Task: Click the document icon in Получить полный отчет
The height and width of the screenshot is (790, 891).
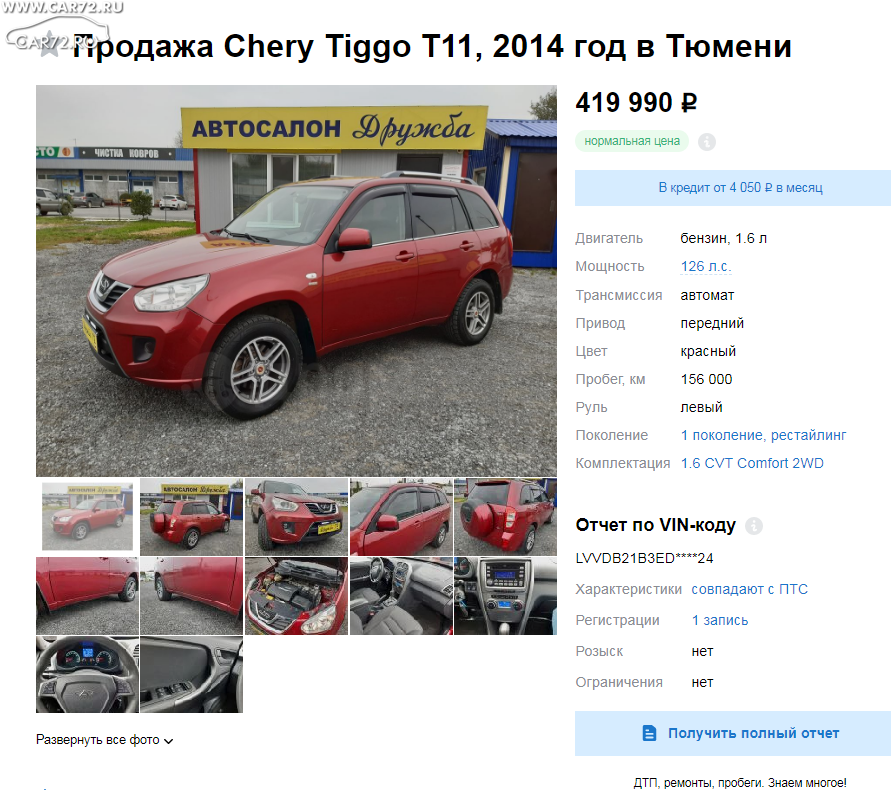Action: click(x=649, y=733)
